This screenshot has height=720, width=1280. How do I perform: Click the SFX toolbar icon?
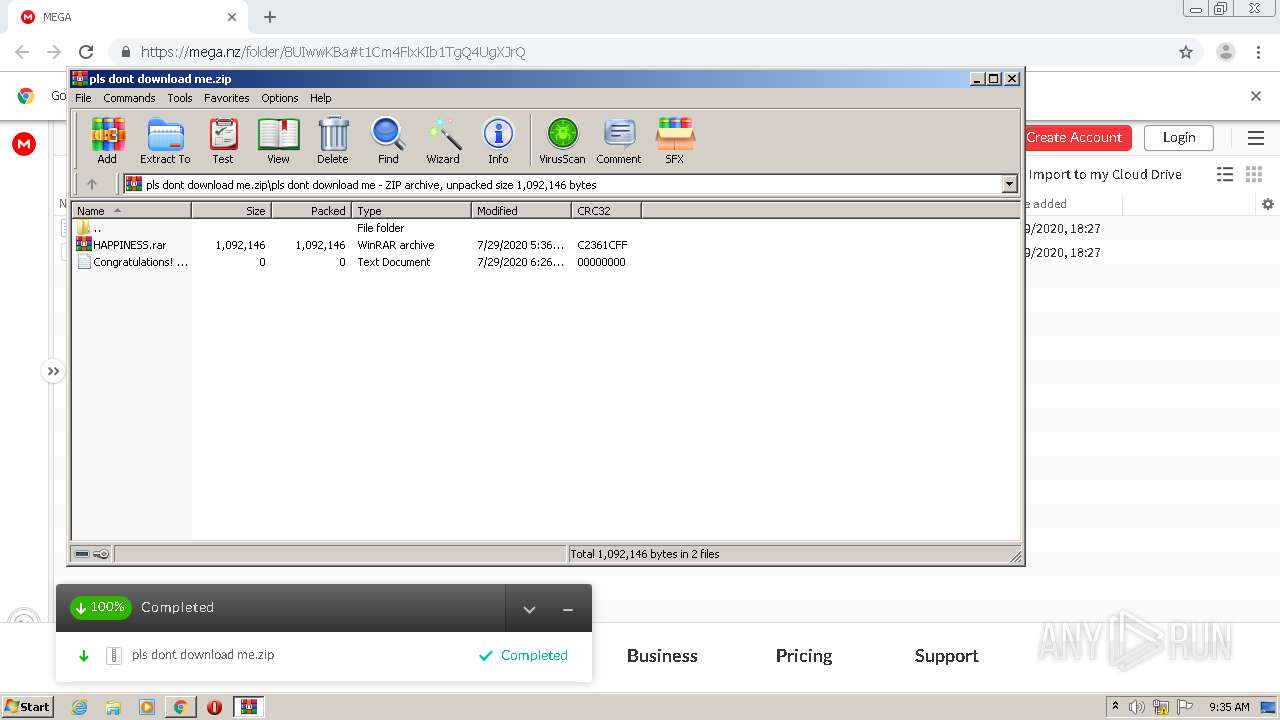(x=675, y=140)
